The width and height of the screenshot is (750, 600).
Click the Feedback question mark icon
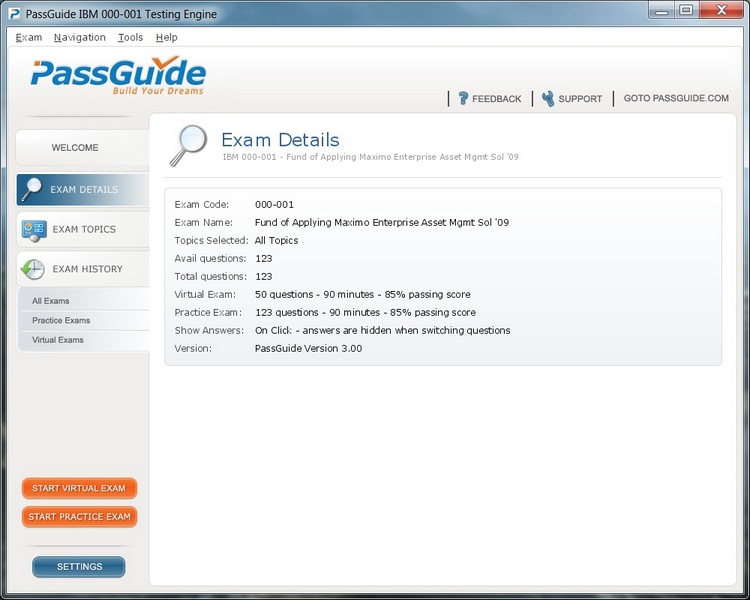(463, 98)
